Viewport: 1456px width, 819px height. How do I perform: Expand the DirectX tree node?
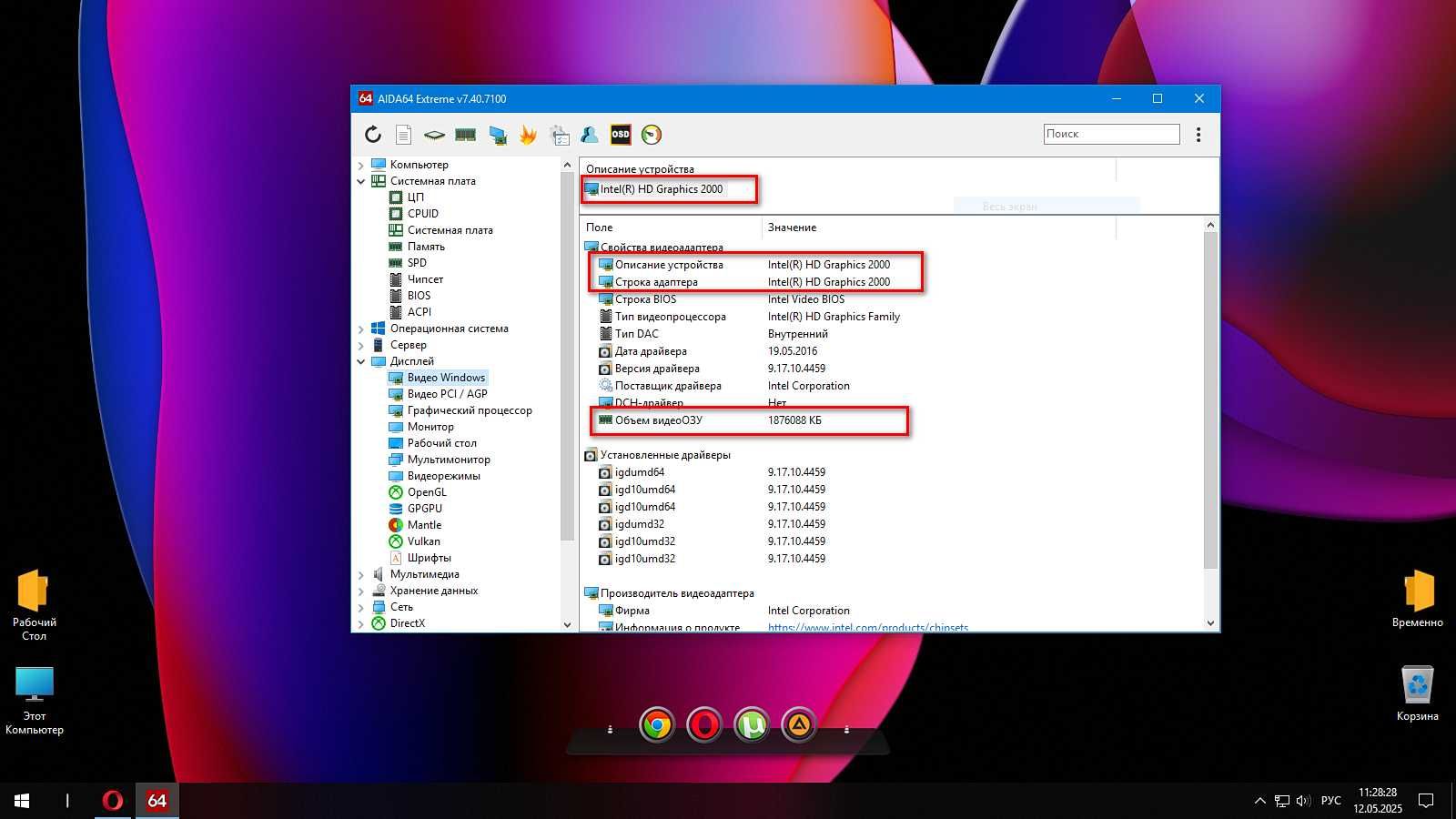(361, 624)
